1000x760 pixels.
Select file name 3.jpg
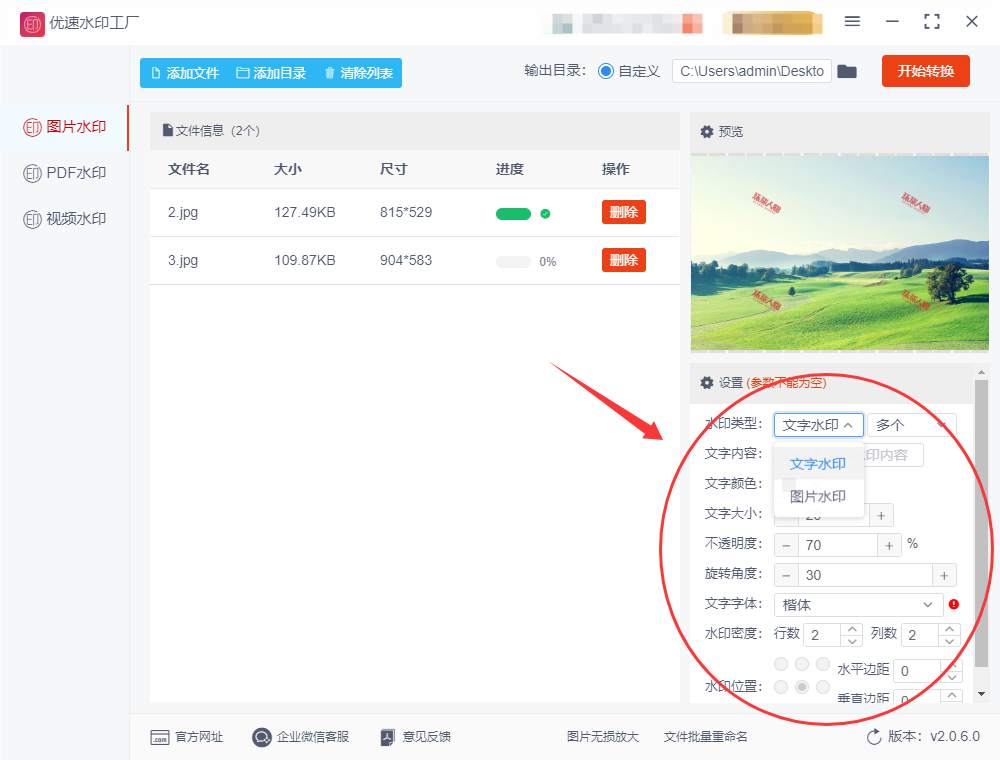183,260
